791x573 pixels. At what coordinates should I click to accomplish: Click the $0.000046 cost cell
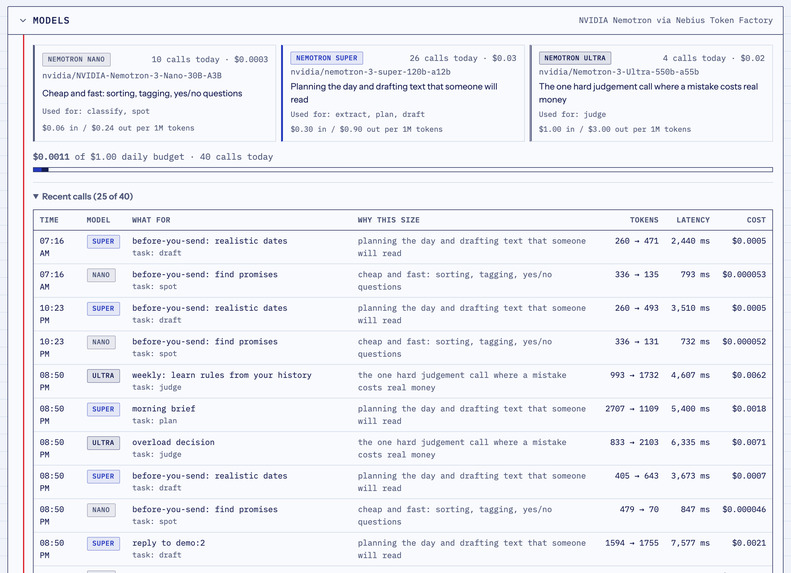click(x=744, y=509)
